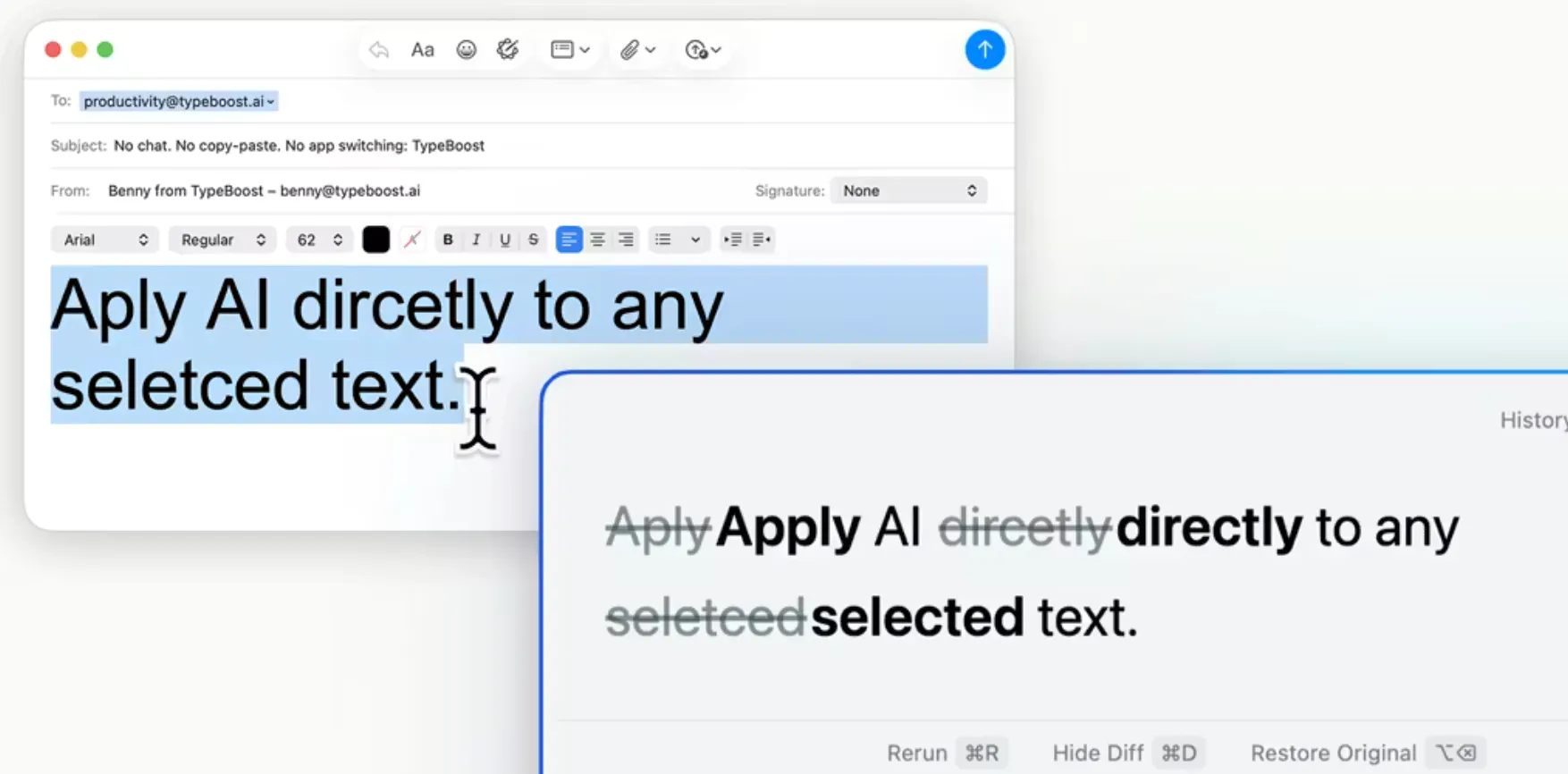Select align center
The image size is (1568, 774).
click(597, 240)
